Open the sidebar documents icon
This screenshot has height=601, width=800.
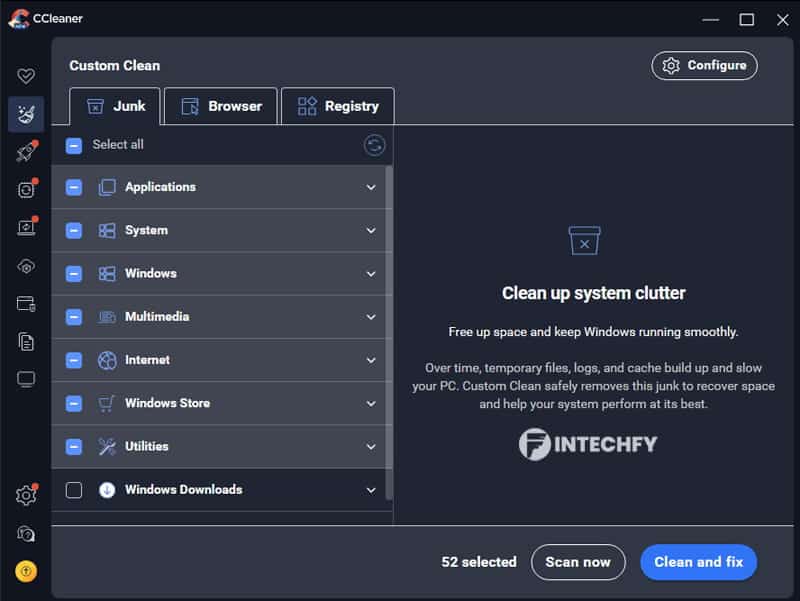(x=26, y=342)
